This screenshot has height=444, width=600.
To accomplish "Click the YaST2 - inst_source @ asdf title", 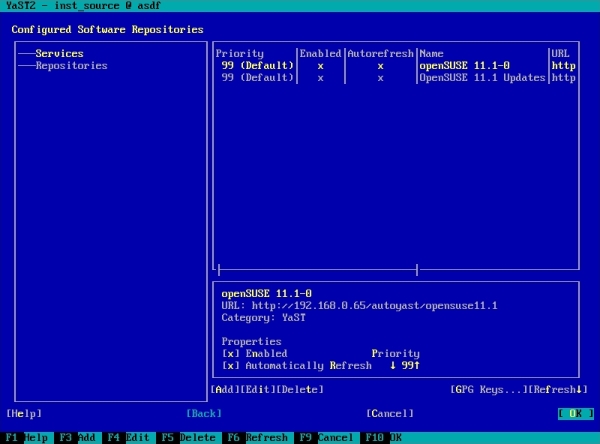I will tap(83, 6).
